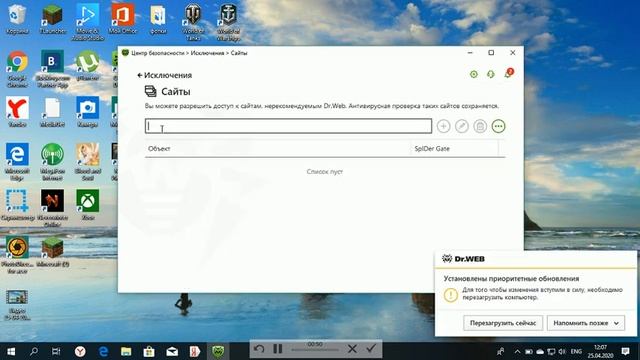Screen dimensions: 640x360
Task: Click the OneDrive cloud tray icon
Action: coord(540,351)
